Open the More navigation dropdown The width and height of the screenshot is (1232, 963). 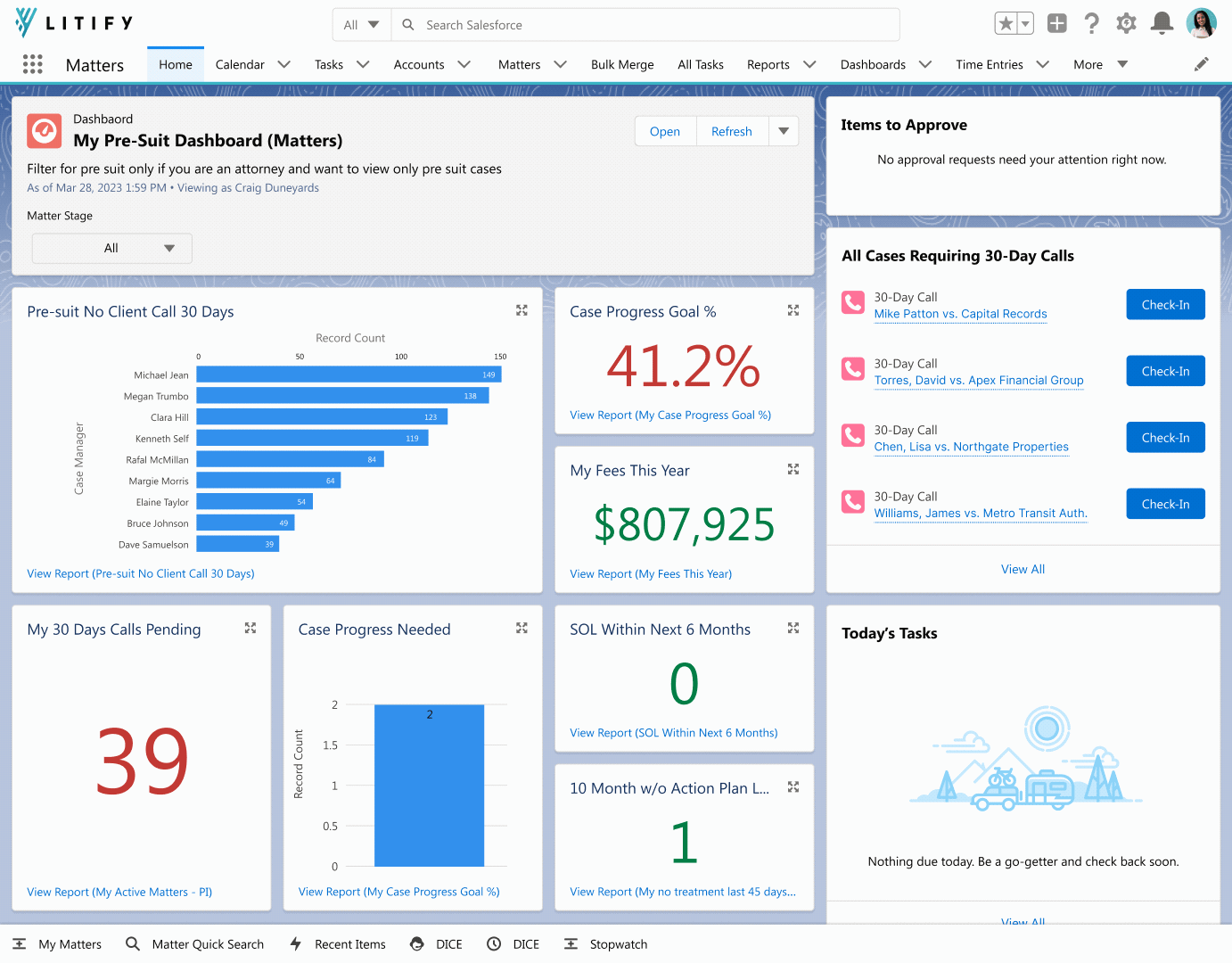click(x=1101, y=64)
